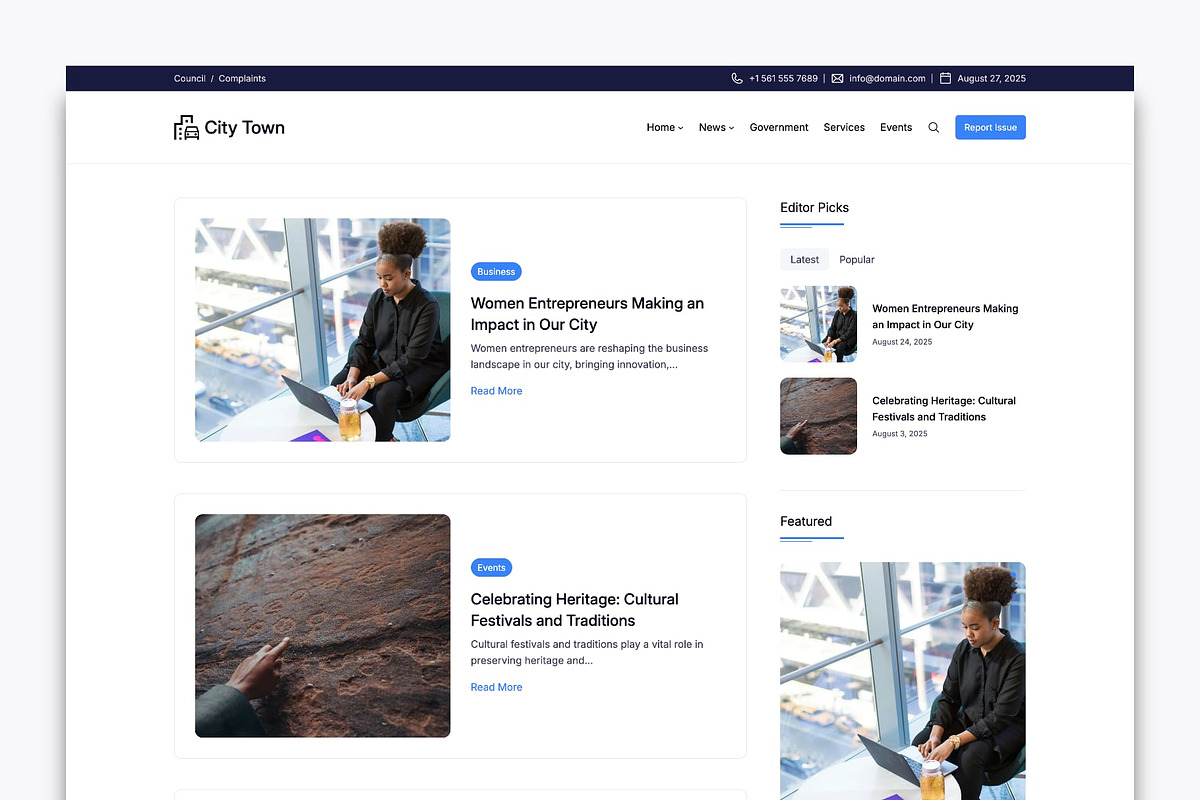Click Read More under Celebrating Heritage
The height and width of the screenshot is (800, 1200).
(496, 687)
